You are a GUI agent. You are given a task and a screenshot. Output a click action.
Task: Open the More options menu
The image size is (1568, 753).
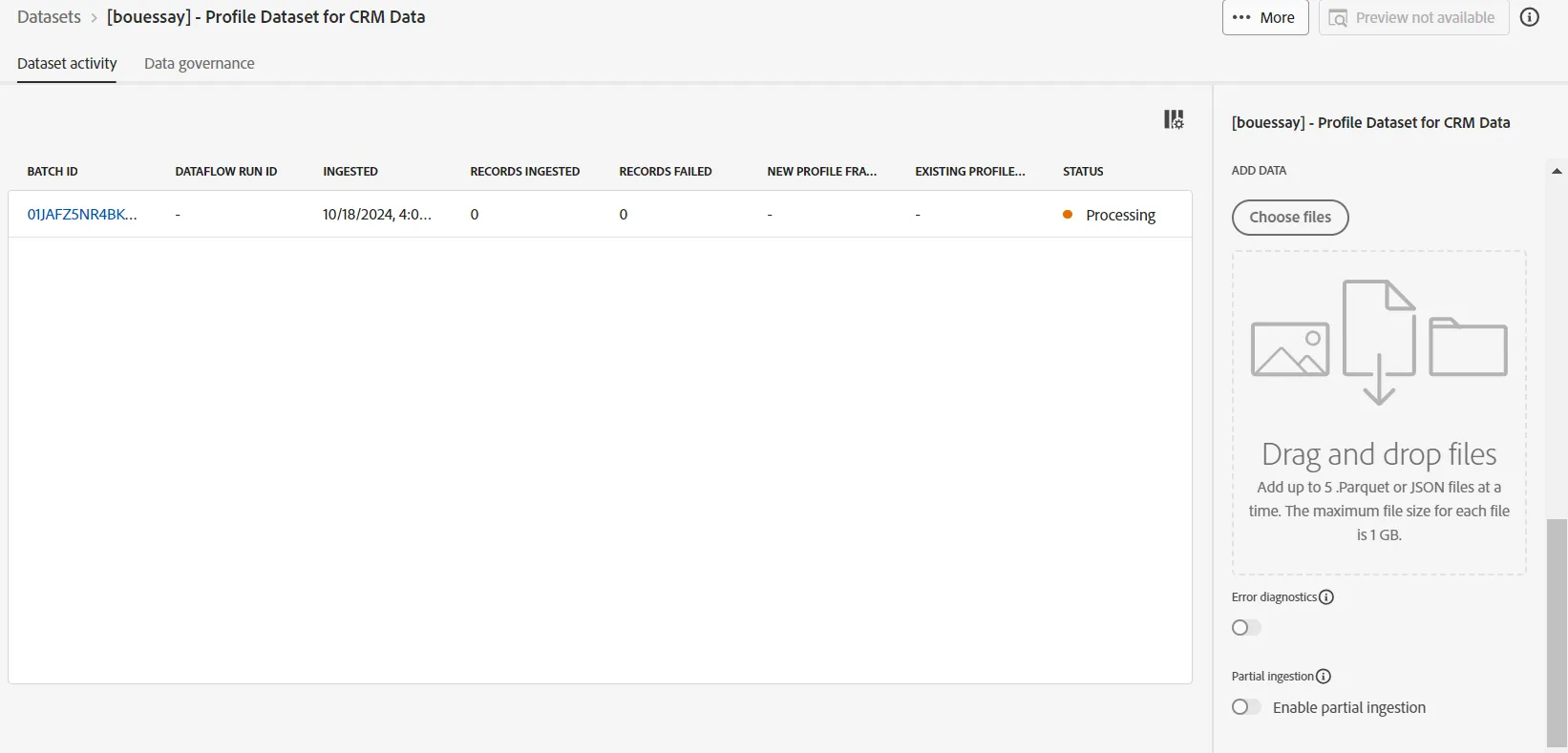[x=1265, y=17]
